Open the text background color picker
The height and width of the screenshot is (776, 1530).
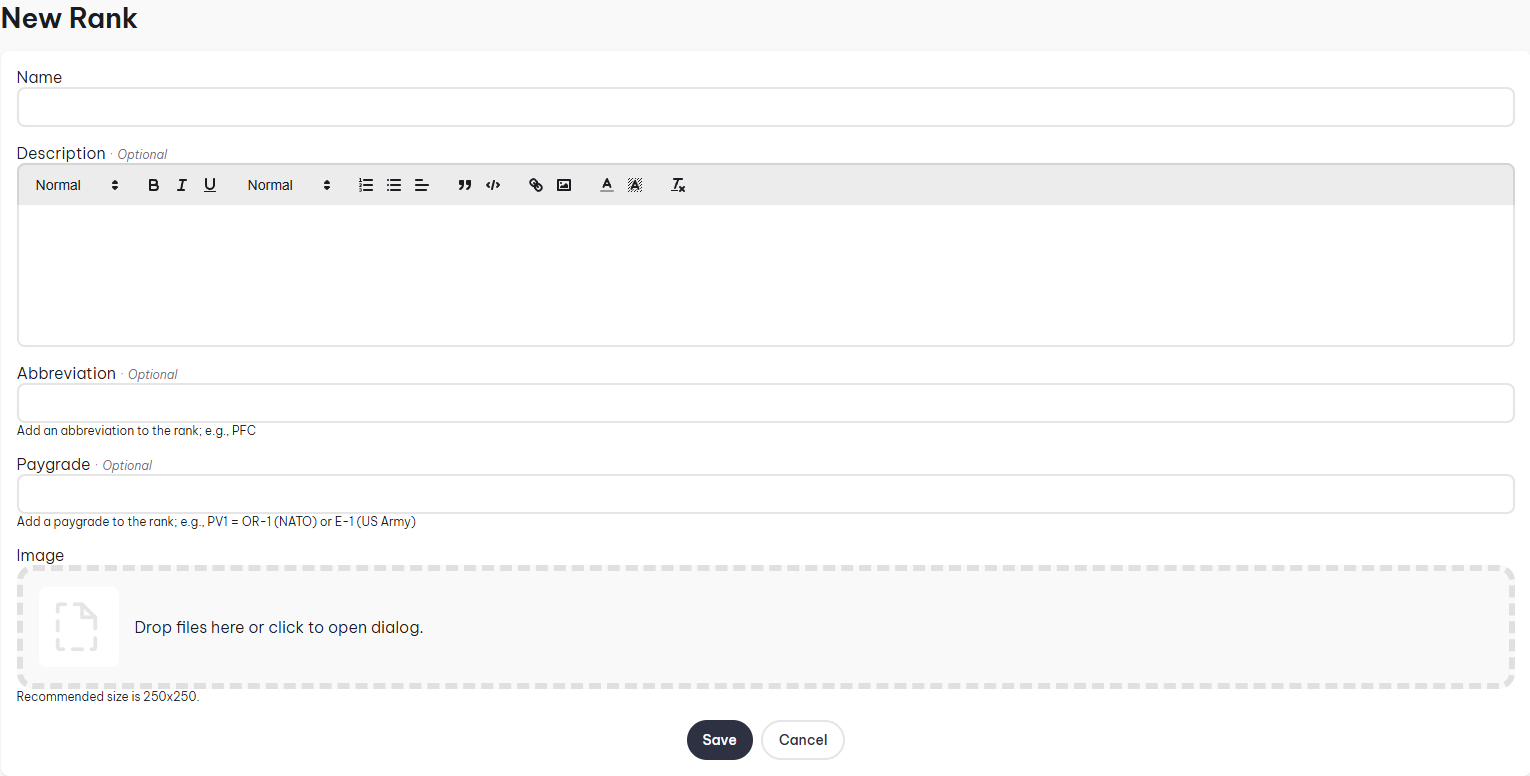point(634,185)
